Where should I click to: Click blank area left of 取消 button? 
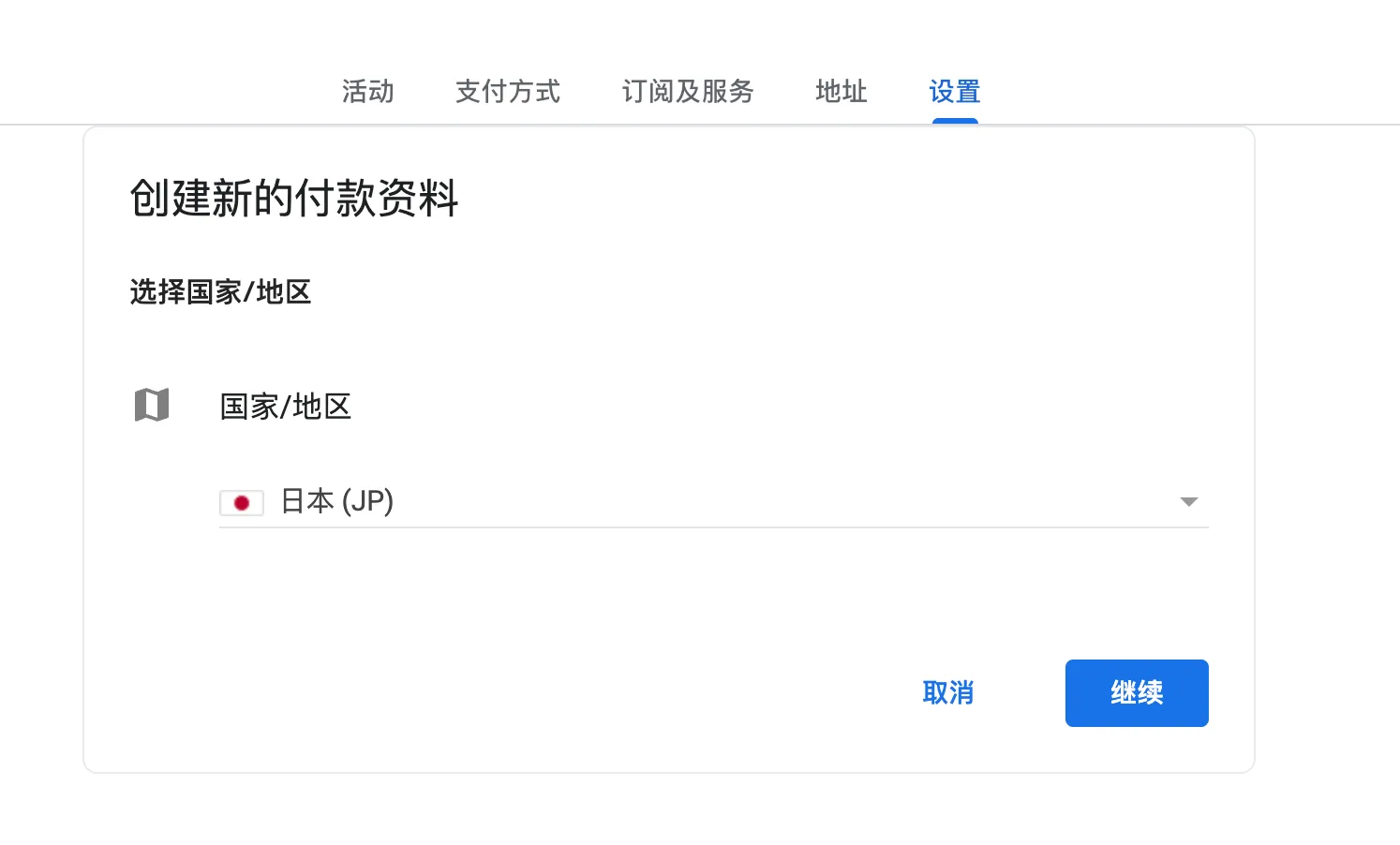[656, 693]
